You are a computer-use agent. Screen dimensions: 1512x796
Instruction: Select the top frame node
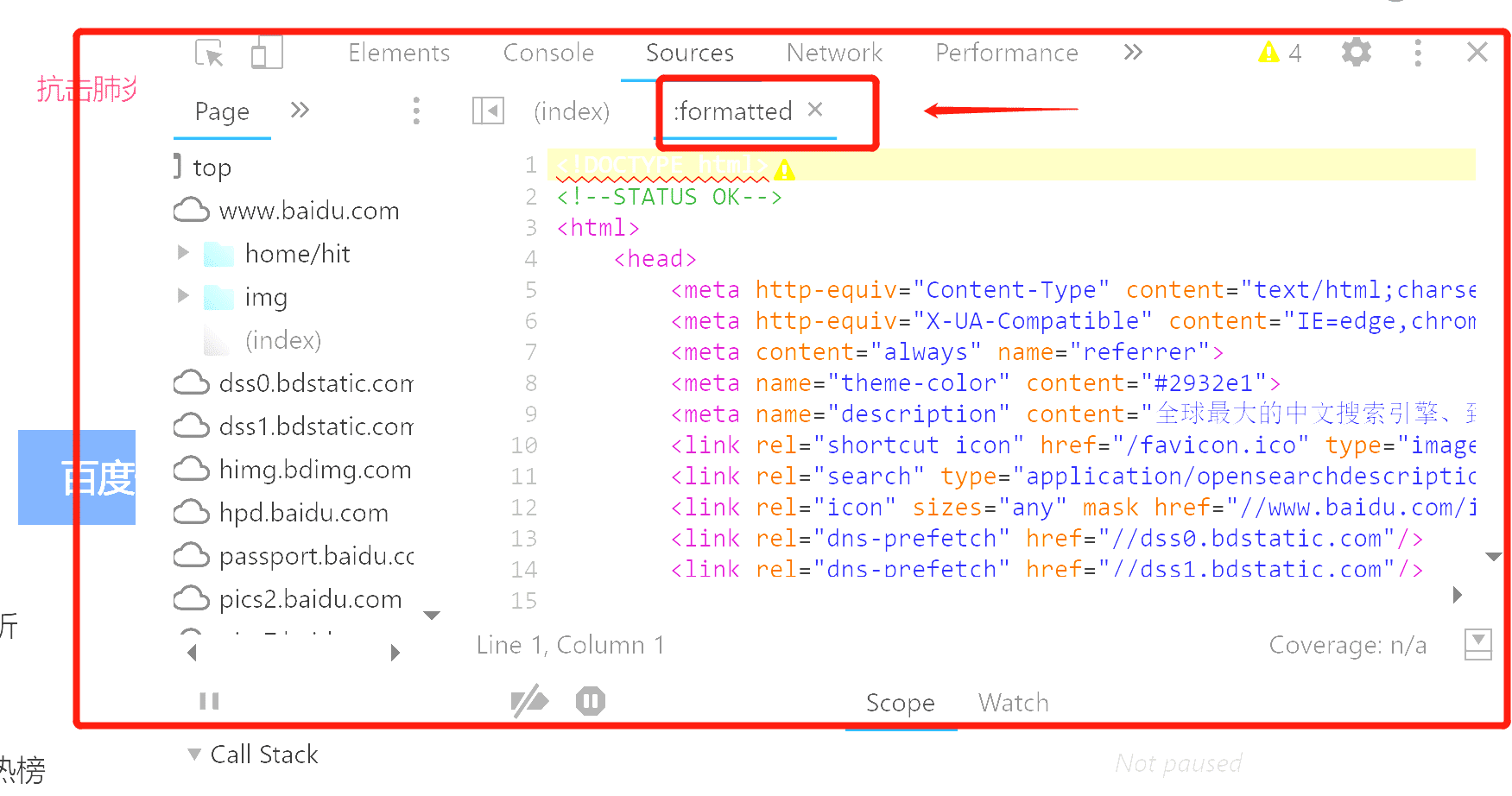(212, 167)
